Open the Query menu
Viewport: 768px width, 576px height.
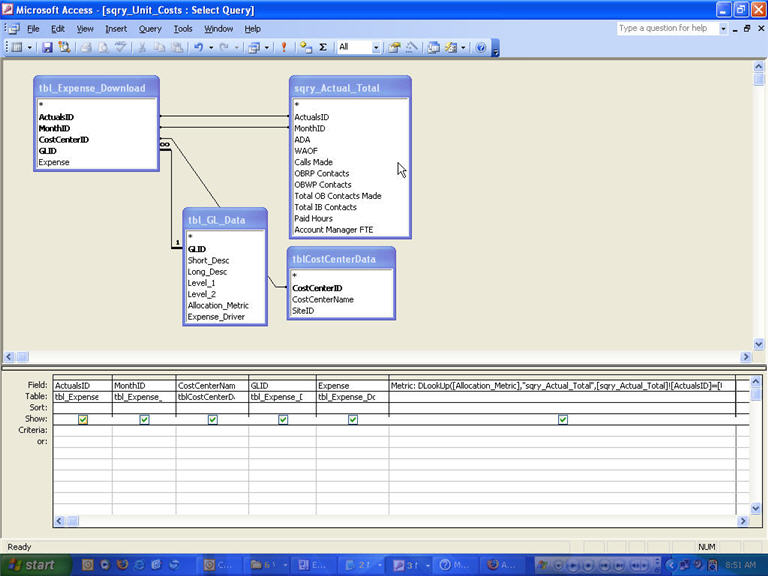[150, 29]
